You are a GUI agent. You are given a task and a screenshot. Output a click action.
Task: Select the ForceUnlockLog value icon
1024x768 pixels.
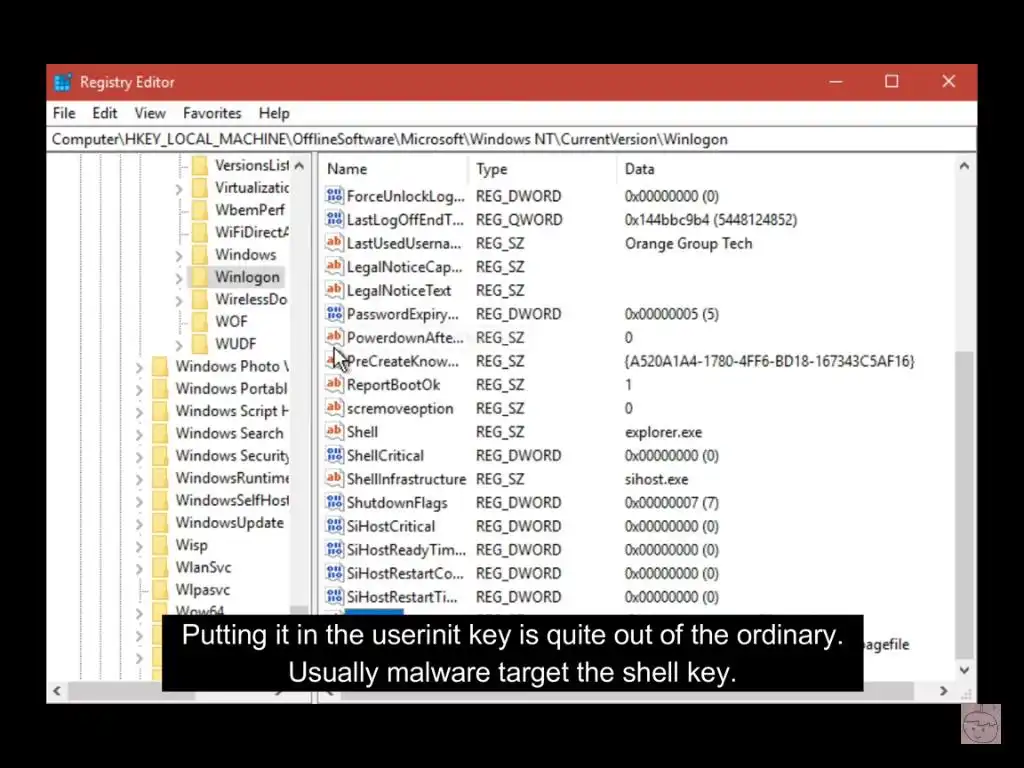(334, 195)
